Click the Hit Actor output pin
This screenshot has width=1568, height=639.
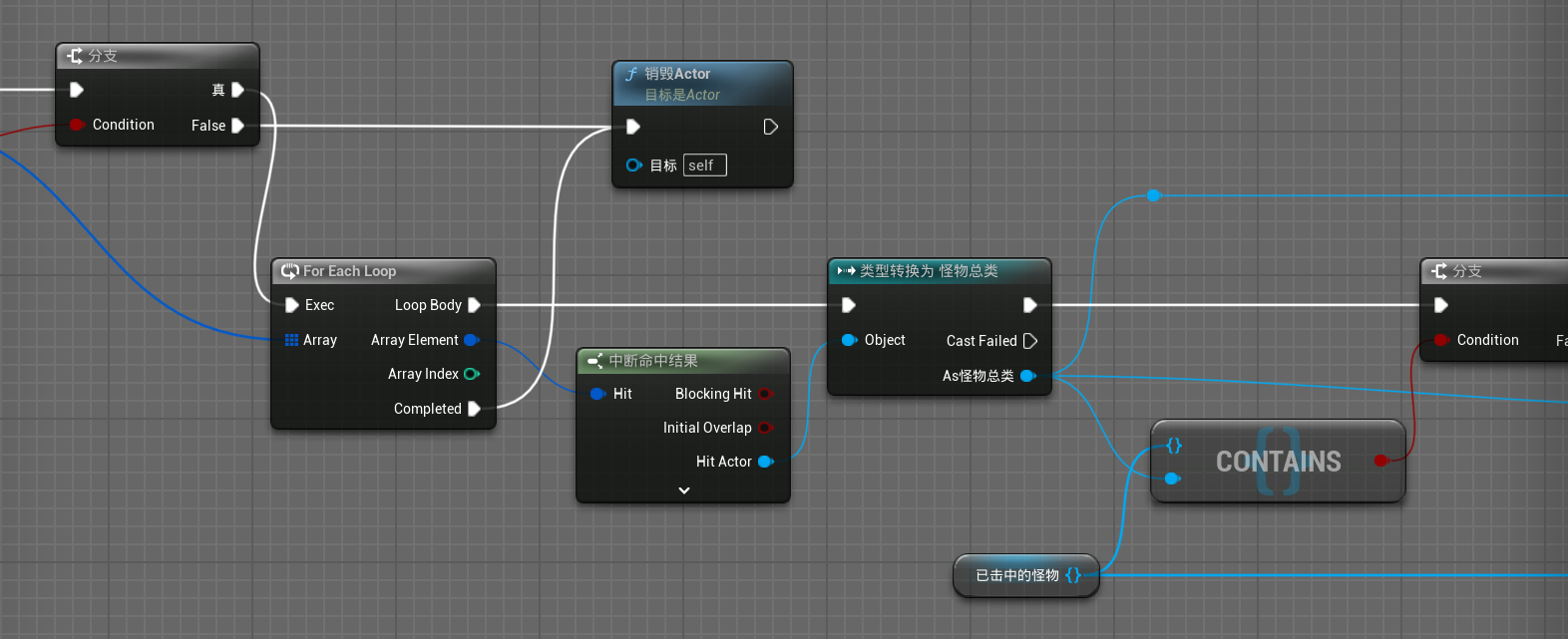(765, 462)
